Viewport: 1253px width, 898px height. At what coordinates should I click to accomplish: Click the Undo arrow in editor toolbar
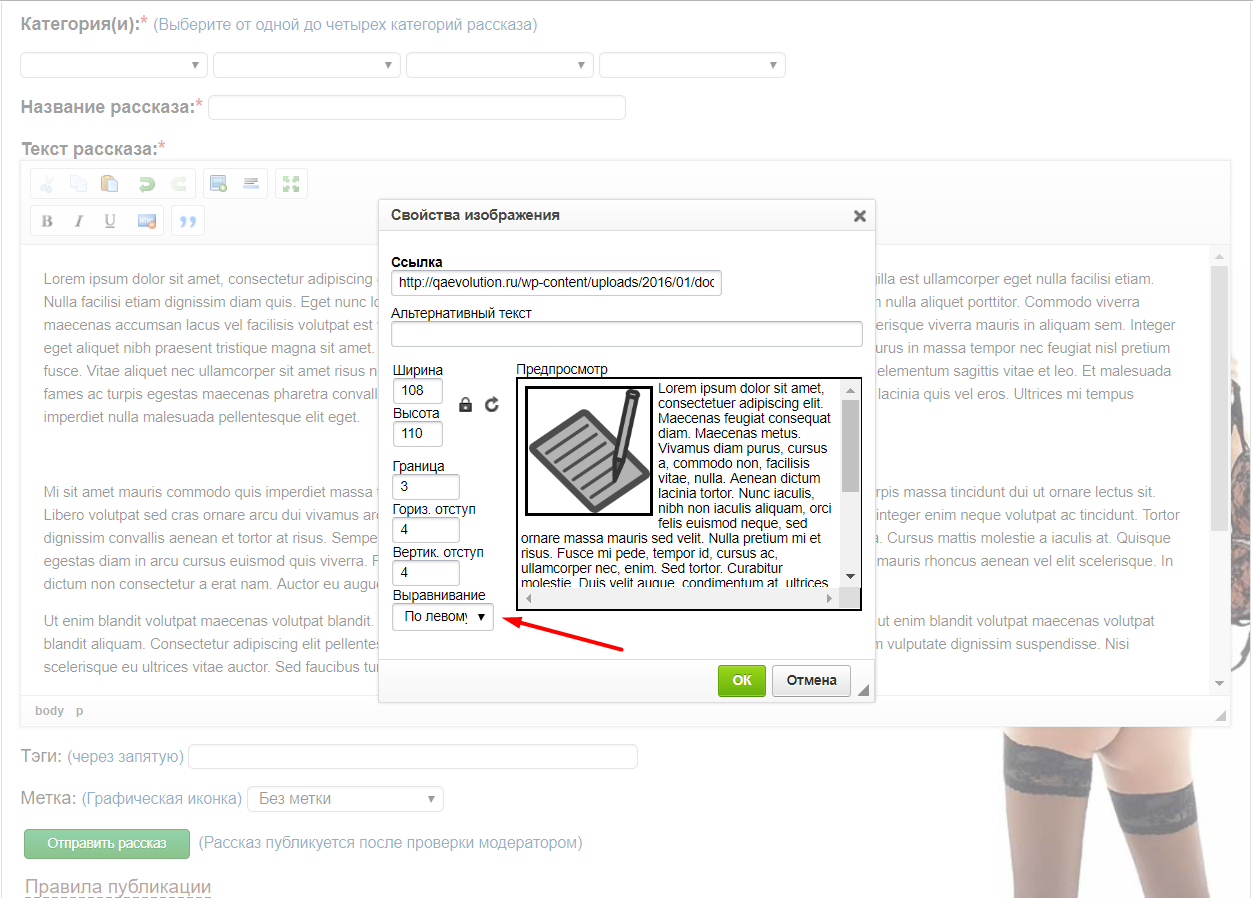[x=146, y=184]
